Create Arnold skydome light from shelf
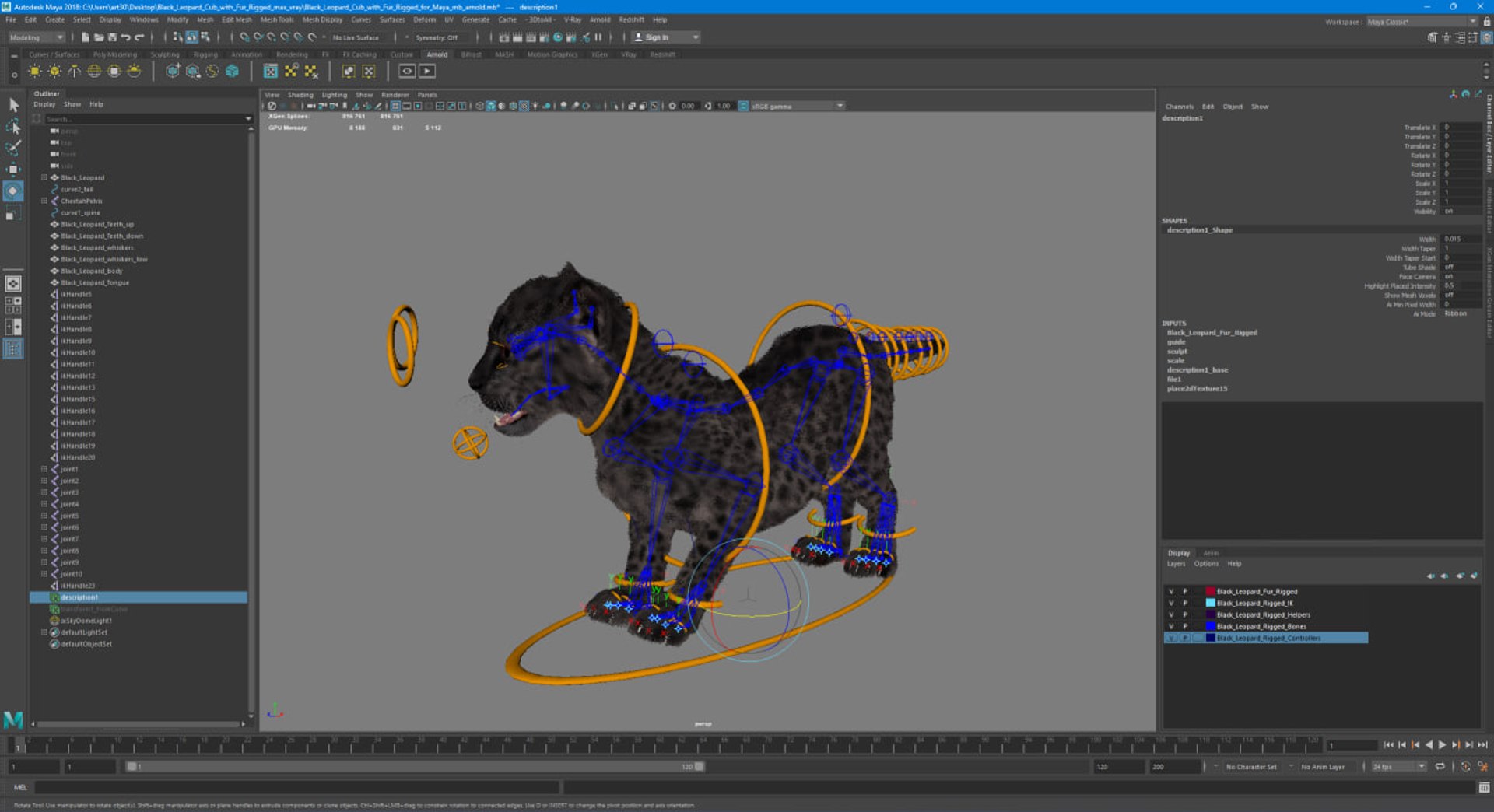Screen dimensions: 1494x812 click(94, 72)
